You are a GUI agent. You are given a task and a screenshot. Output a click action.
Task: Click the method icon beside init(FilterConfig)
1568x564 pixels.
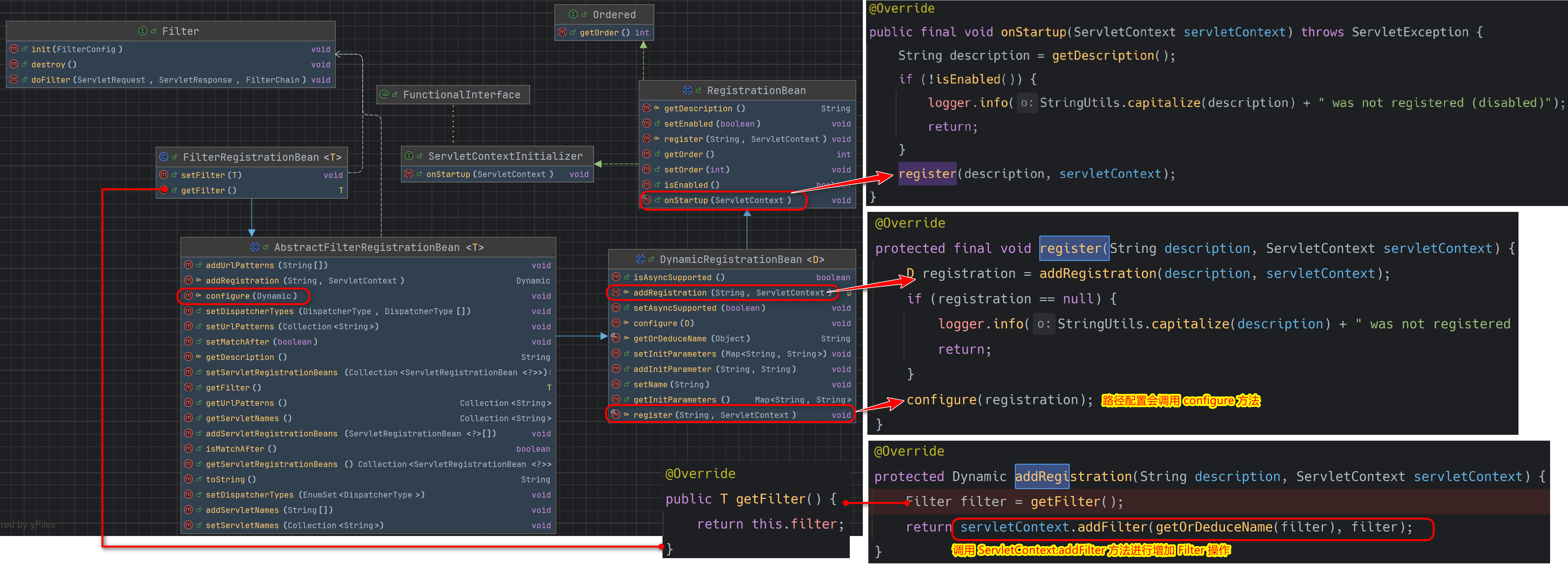pyautogui.click(x=13, y=49)
